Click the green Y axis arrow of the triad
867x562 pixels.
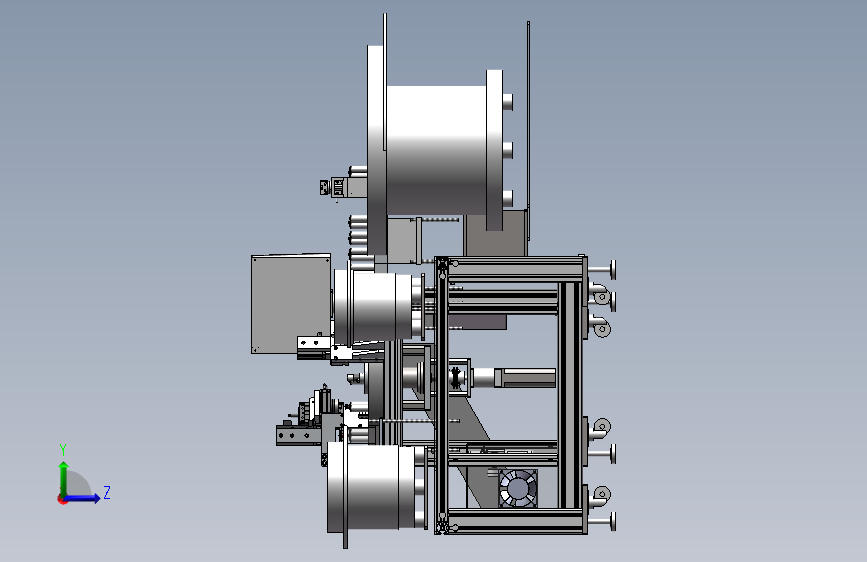[x=64, y=478]
